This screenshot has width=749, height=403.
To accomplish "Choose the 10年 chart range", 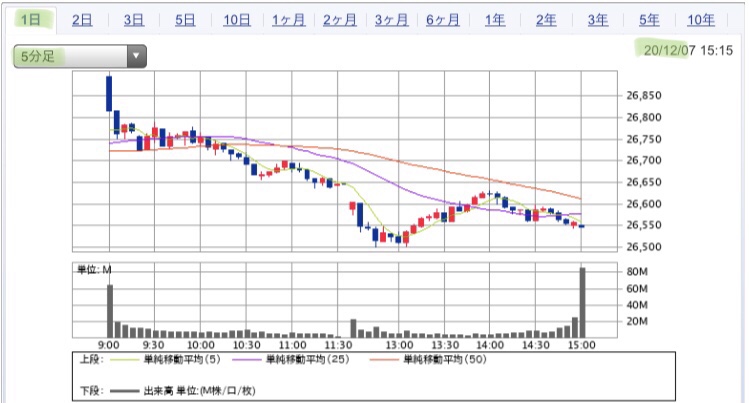I will click(x=701, y=20).
